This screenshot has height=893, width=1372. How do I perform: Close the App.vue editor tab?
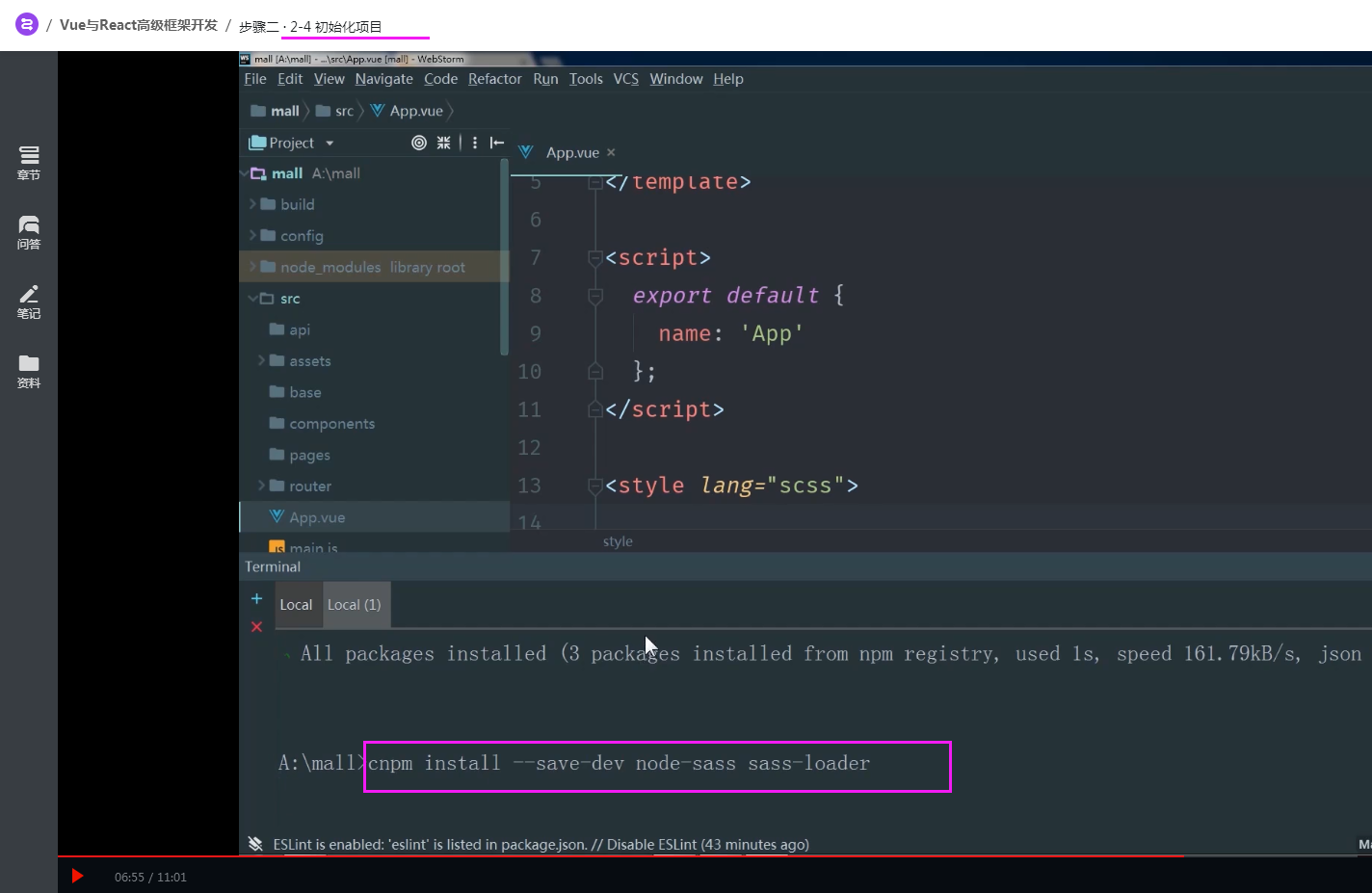coord(611,152)
